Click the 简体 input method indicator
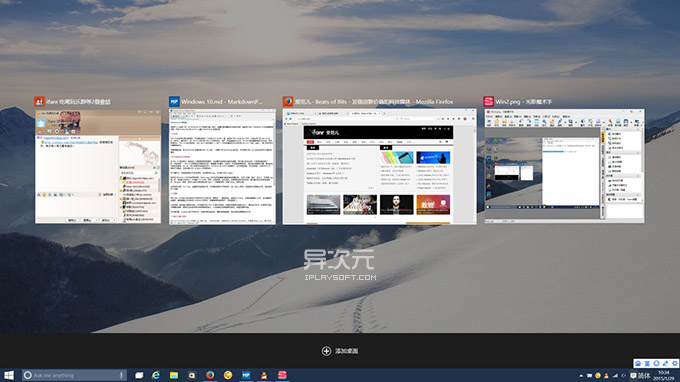This screenshot has height=382, width=680. 644,376
